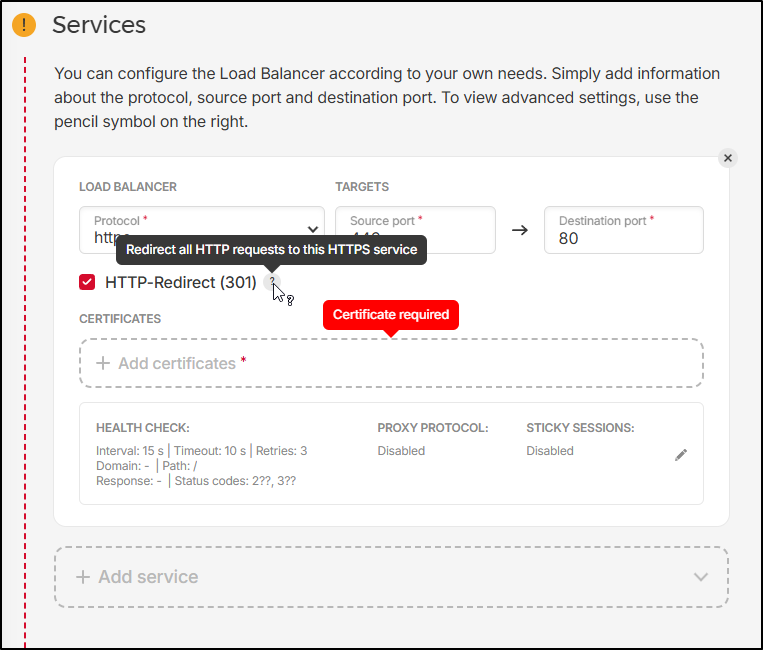The width and height of the screenshot is (763, 650).
Task: Uncheck the HTTP-Redirect checkbox
Action: (x=87, y=282)
